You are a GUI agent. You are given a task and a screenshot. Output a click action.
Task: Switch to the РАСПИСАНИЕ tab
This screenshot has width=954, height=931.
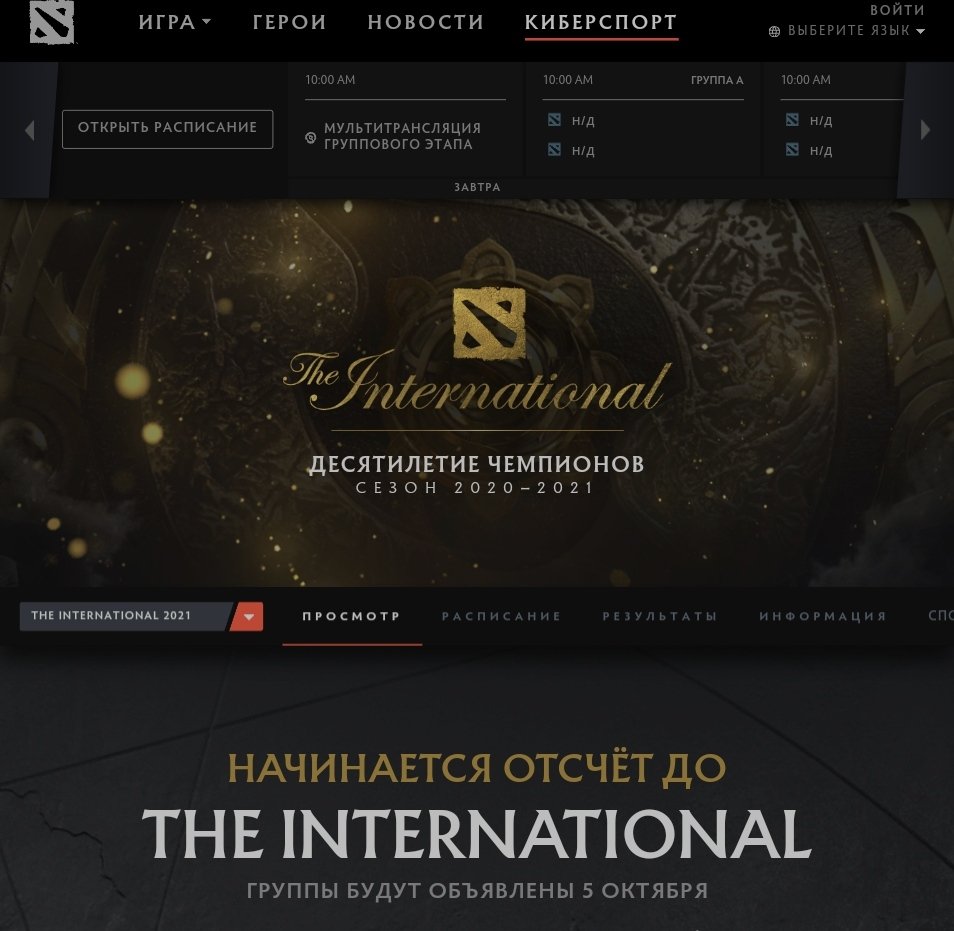(501, 616)
